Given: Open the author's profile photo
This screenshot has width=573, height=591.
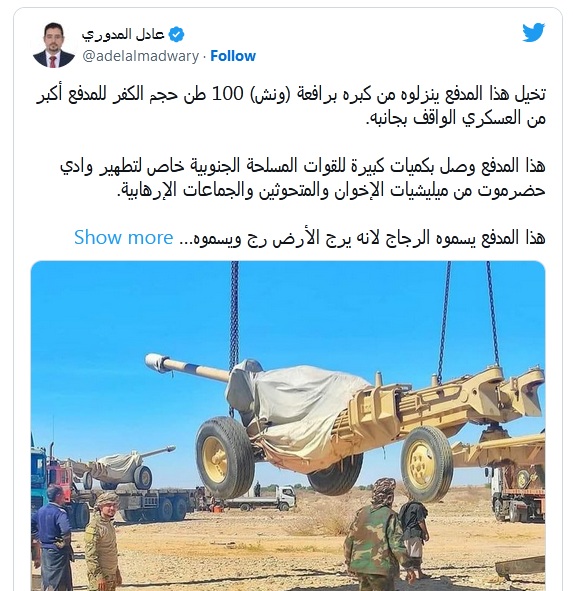Looking at the screenshot, I should pos(54,45).
